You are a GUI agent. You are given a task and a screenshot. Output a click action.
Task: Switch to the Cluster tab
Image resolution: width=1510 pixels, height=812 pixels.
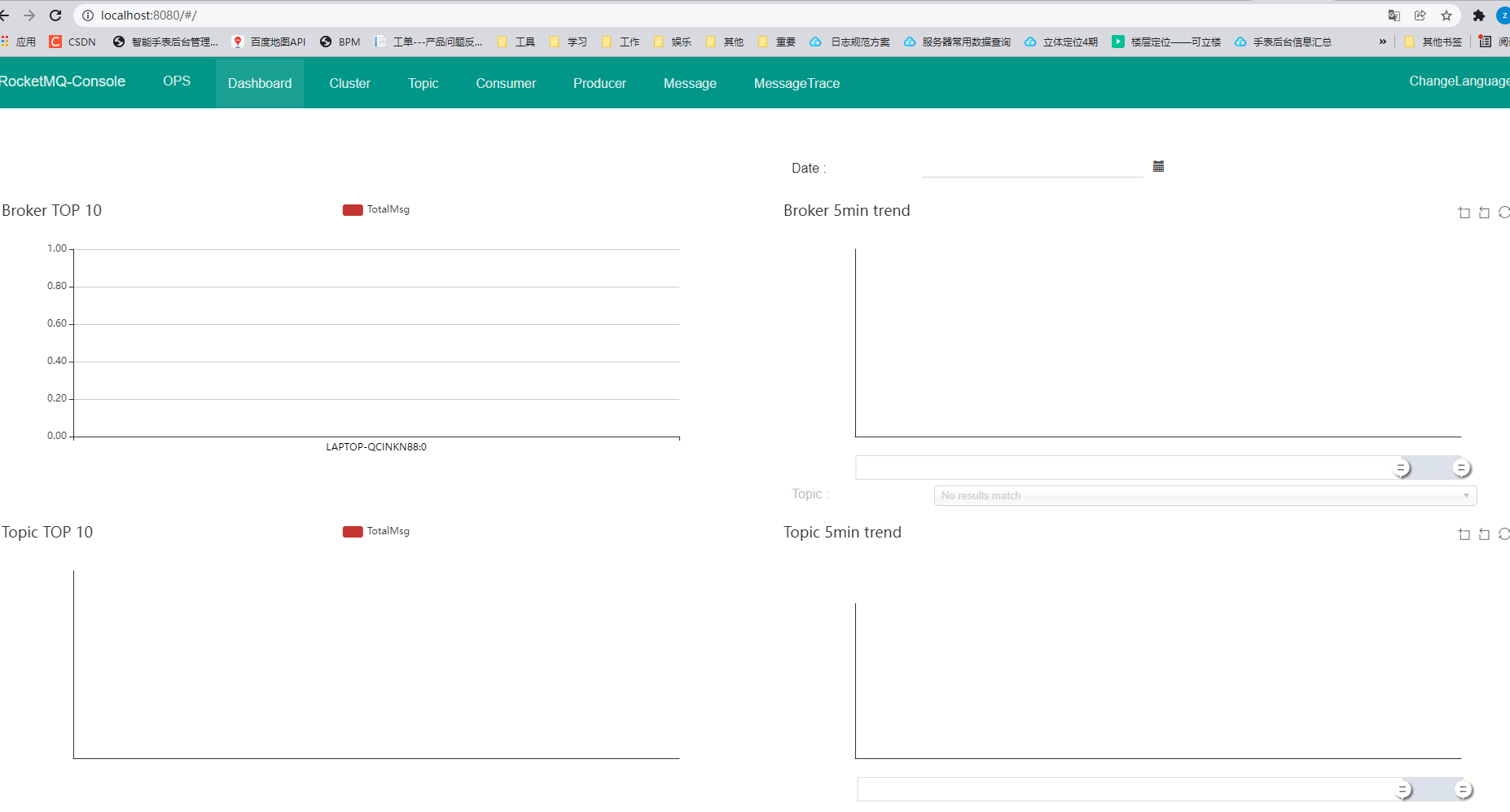pos(350,83)
